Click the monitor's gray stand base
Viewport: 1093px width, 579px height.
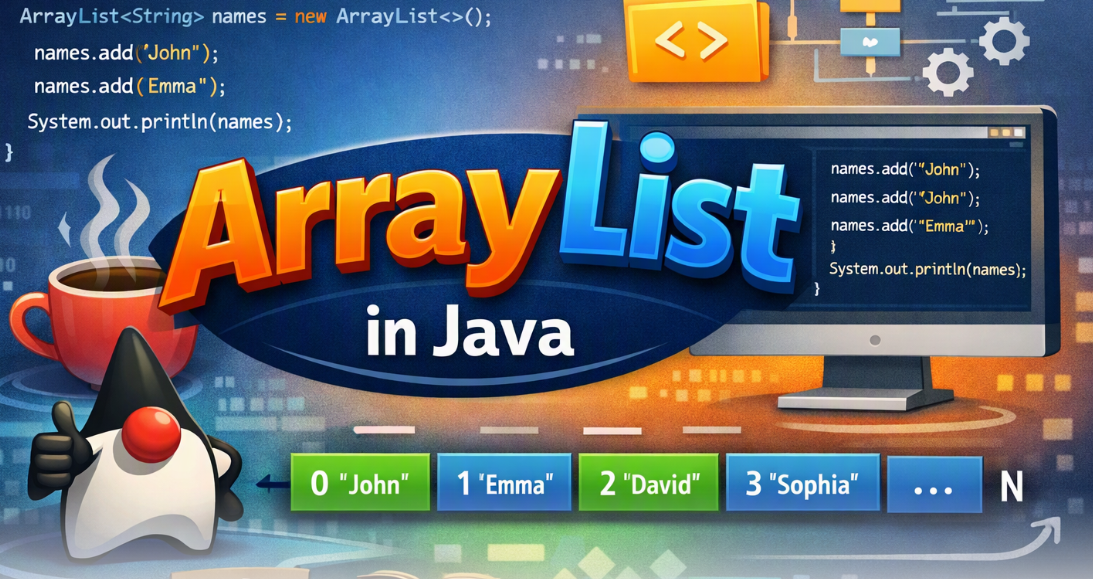pos(865,399)
